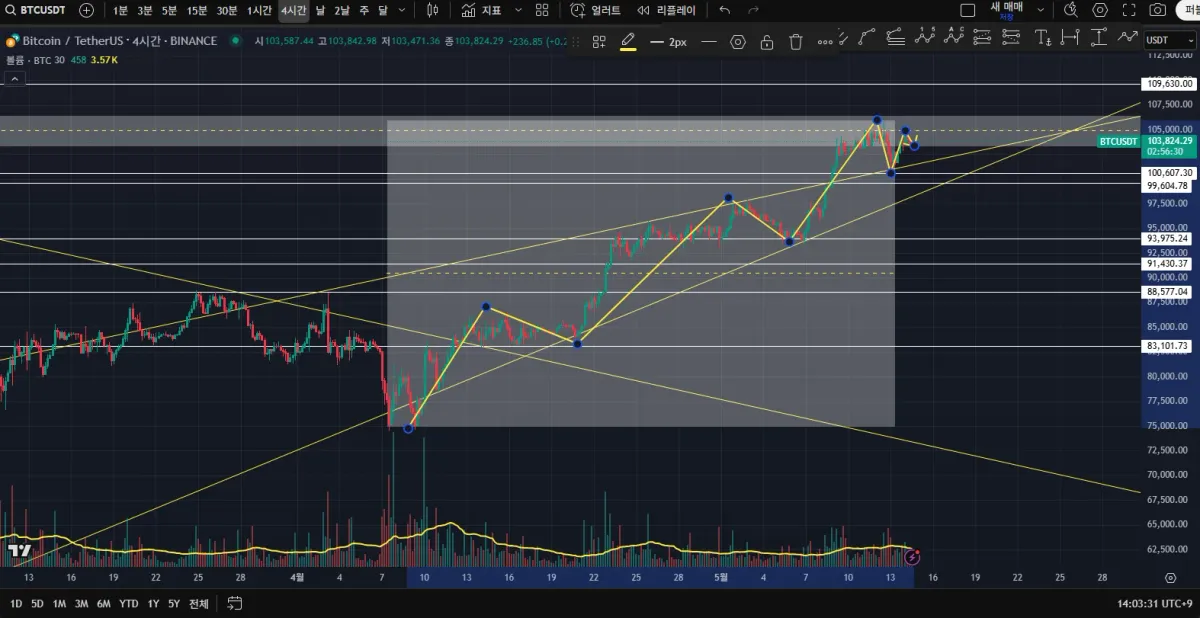The image size is (1200, 618).
Task: Delete the selected drawing with trash icon
Action: pos(796,42)
